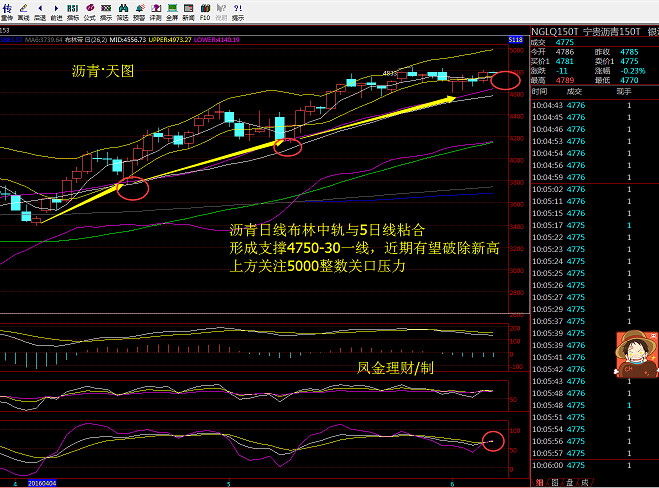
Task: Click the 提示 question mark help icon
Action: pos(237,11)
